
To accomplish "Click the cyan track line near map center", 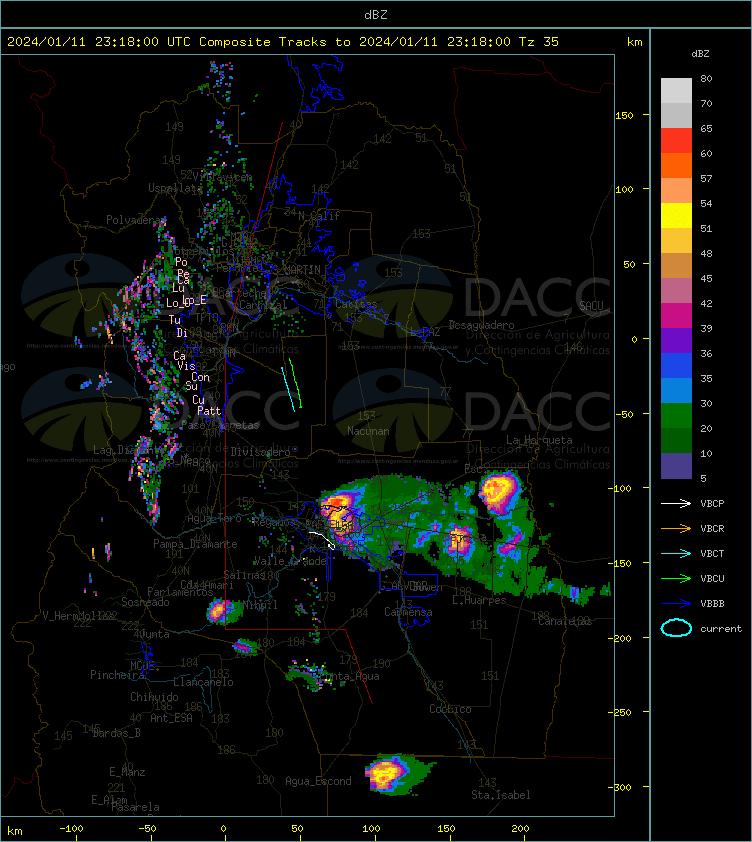I will coord(288,389).
